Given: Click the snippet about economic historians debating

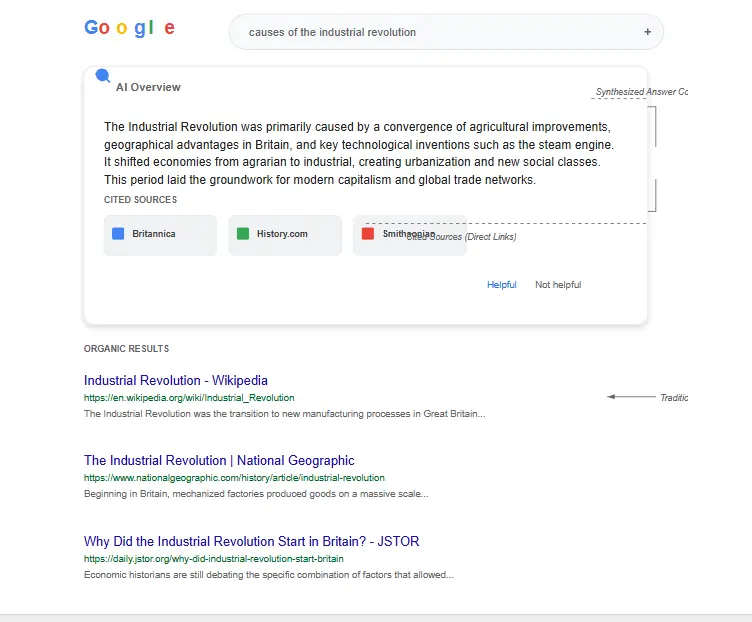Looking at the screenshot, I should click(x=269, y=575).
